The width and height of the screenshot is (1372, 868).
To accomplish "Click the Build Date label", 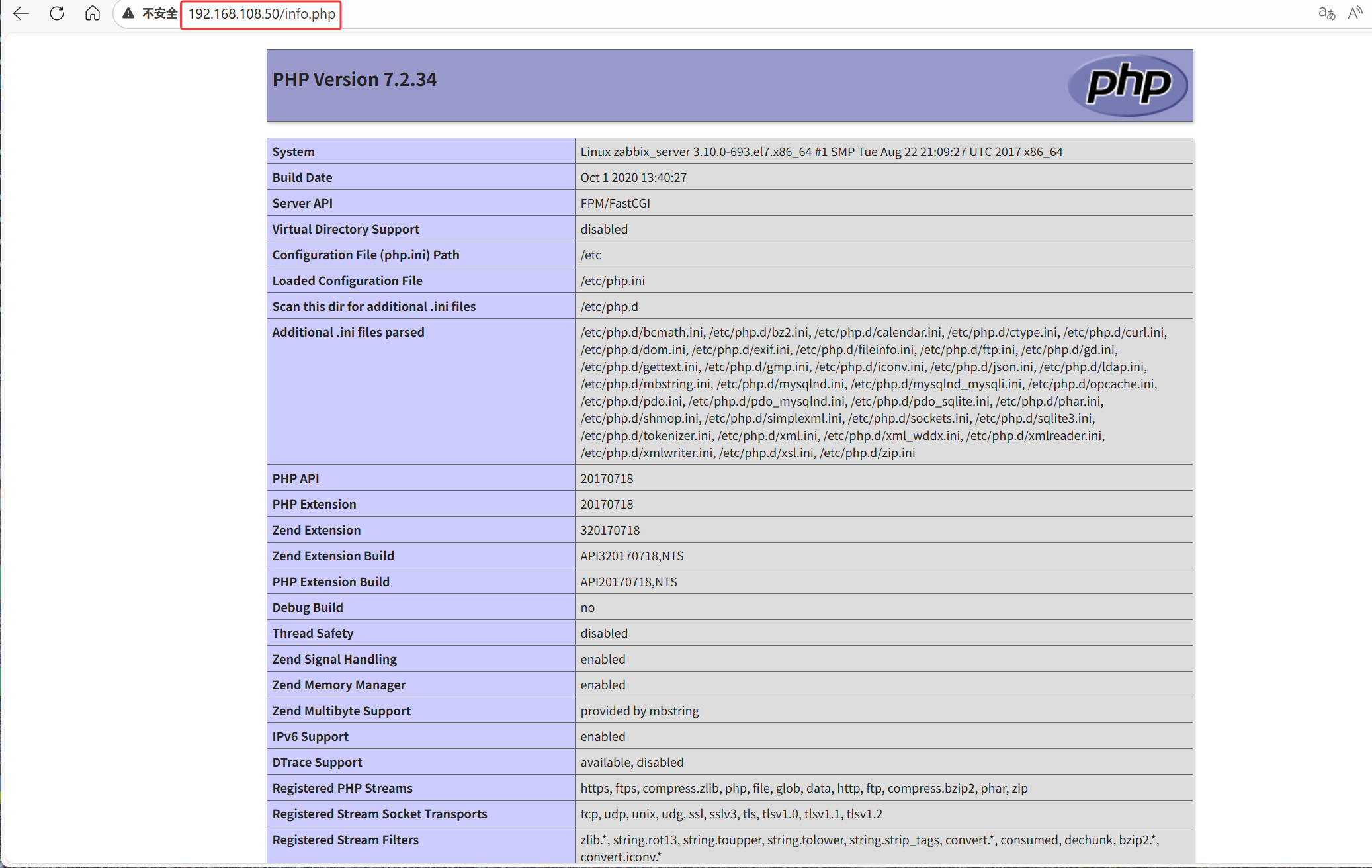I will pyautogui.click(x=302, y=177).
